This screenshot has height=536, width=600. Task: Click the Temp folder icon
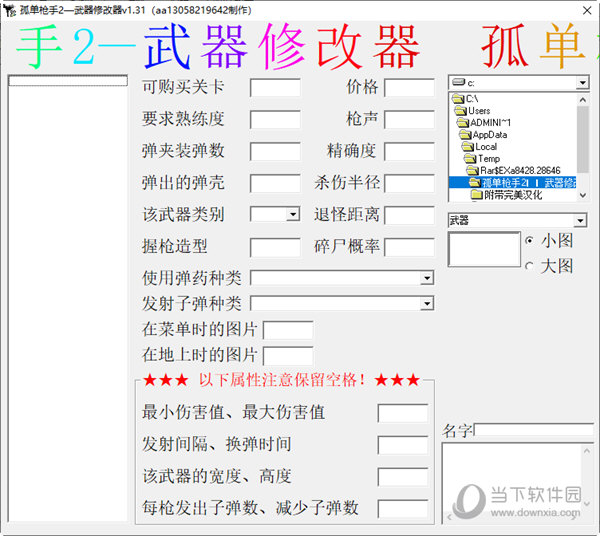470,158
